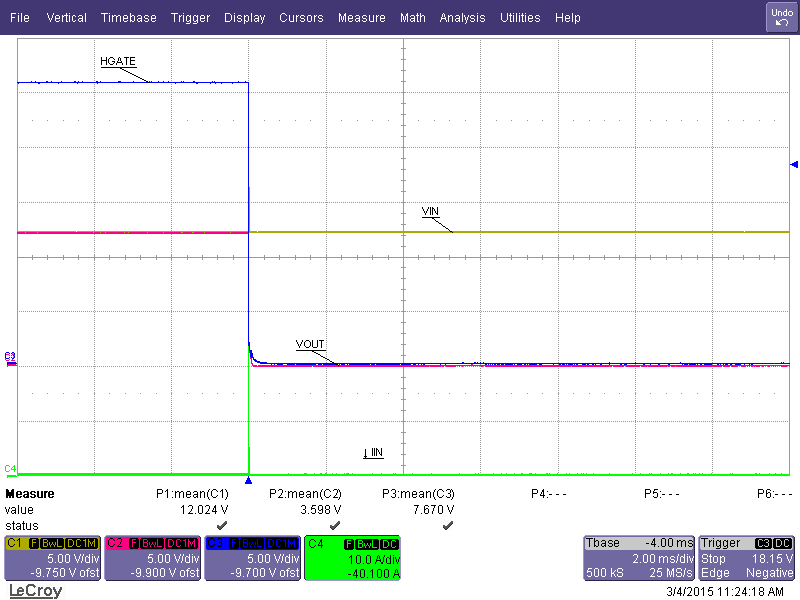Click the VOUT waveform label

[310, 344]
